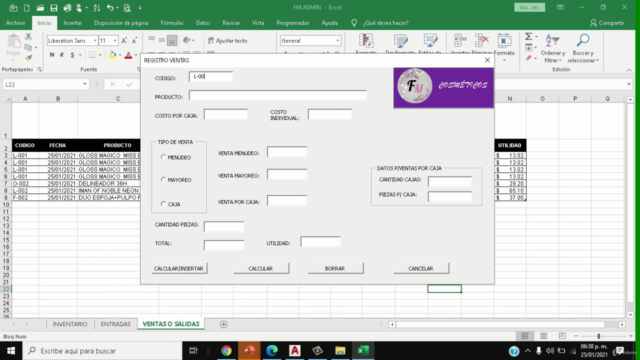Click the Eliminar cells icon

pyautogui.click(x=482, y=41)
